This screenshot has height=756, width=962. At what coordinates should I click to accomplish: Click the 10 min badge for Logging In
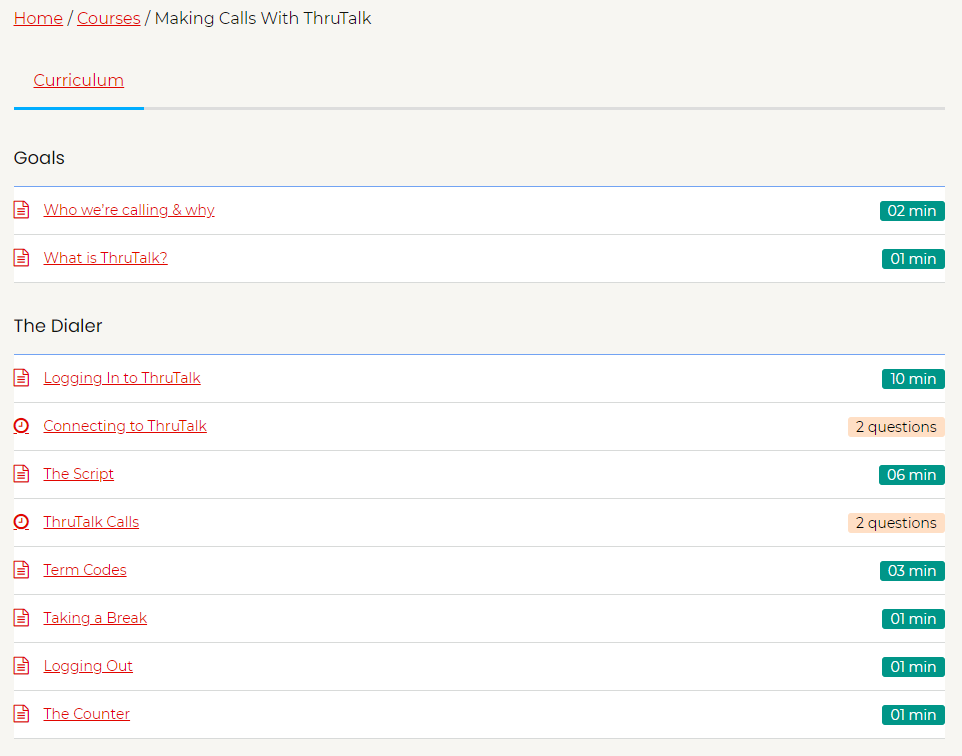point(914,379)
